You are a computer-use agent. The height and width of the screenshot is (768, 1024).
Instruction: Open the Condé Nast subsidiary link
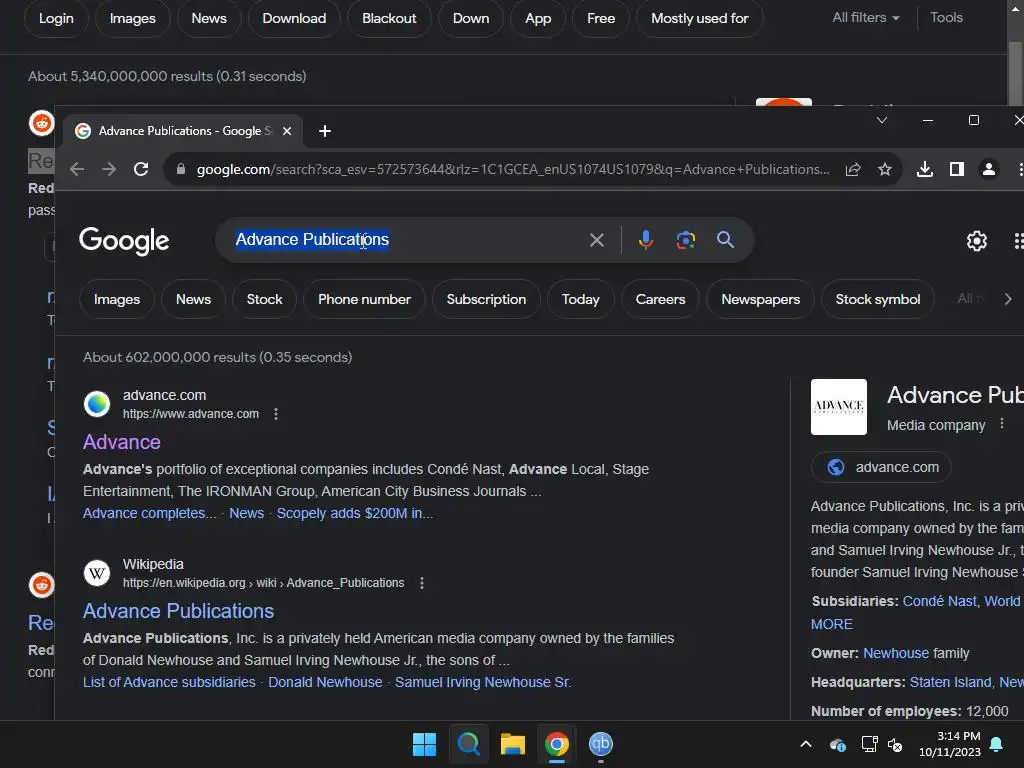(939, 601)
